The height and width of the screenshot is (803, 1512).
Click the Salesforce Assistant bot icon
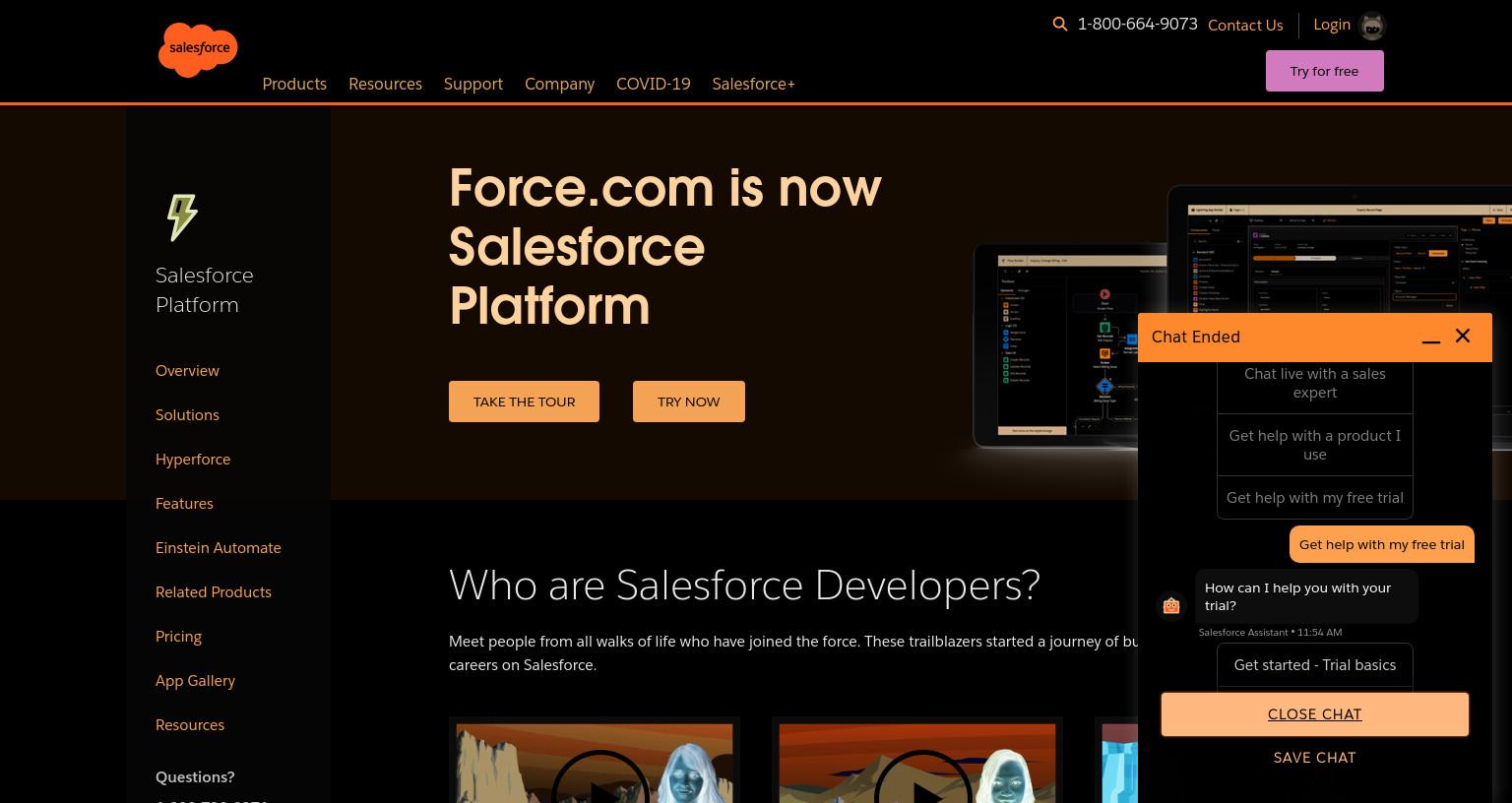point(1171,606)
